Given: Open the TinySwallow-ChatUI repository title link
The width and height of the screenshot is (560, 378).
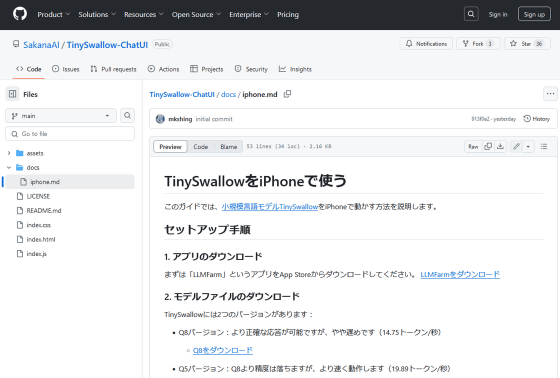Looking at the screenshot, I should (x=107, y=45).
